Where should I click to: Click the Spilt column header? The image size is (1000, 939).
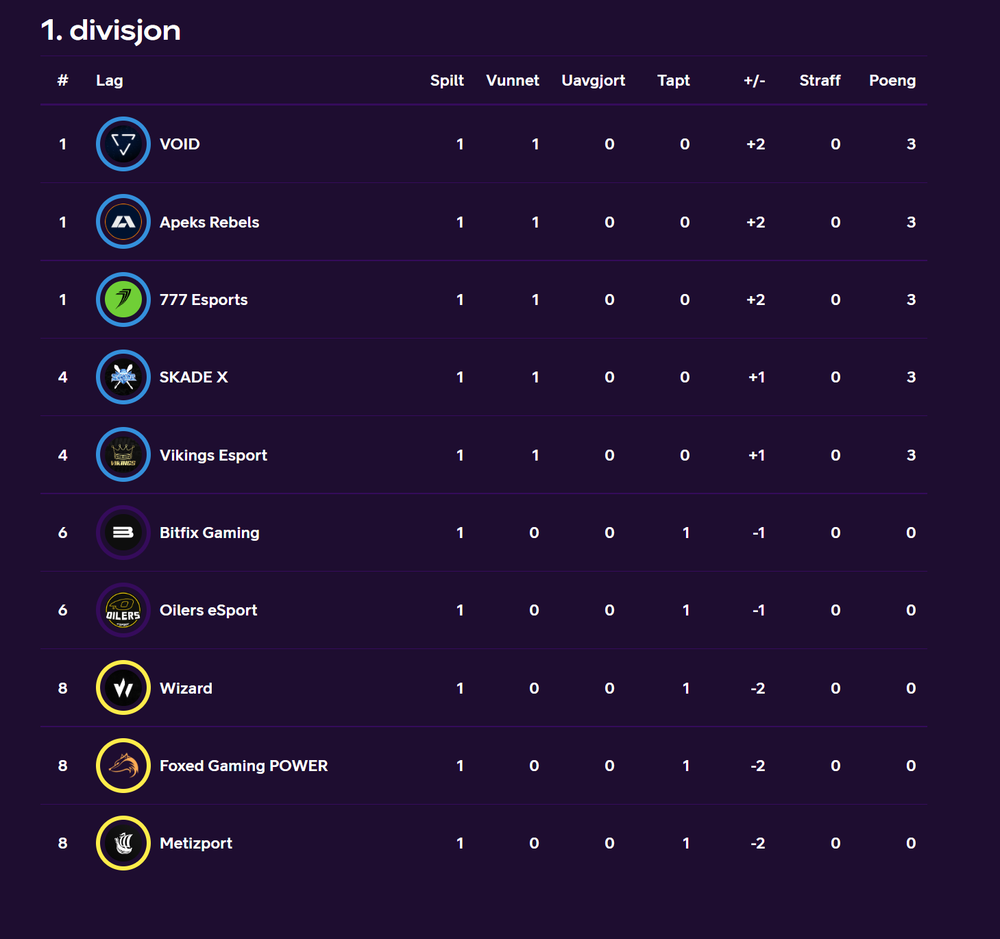pyautogui.click(x=446, y=81)
